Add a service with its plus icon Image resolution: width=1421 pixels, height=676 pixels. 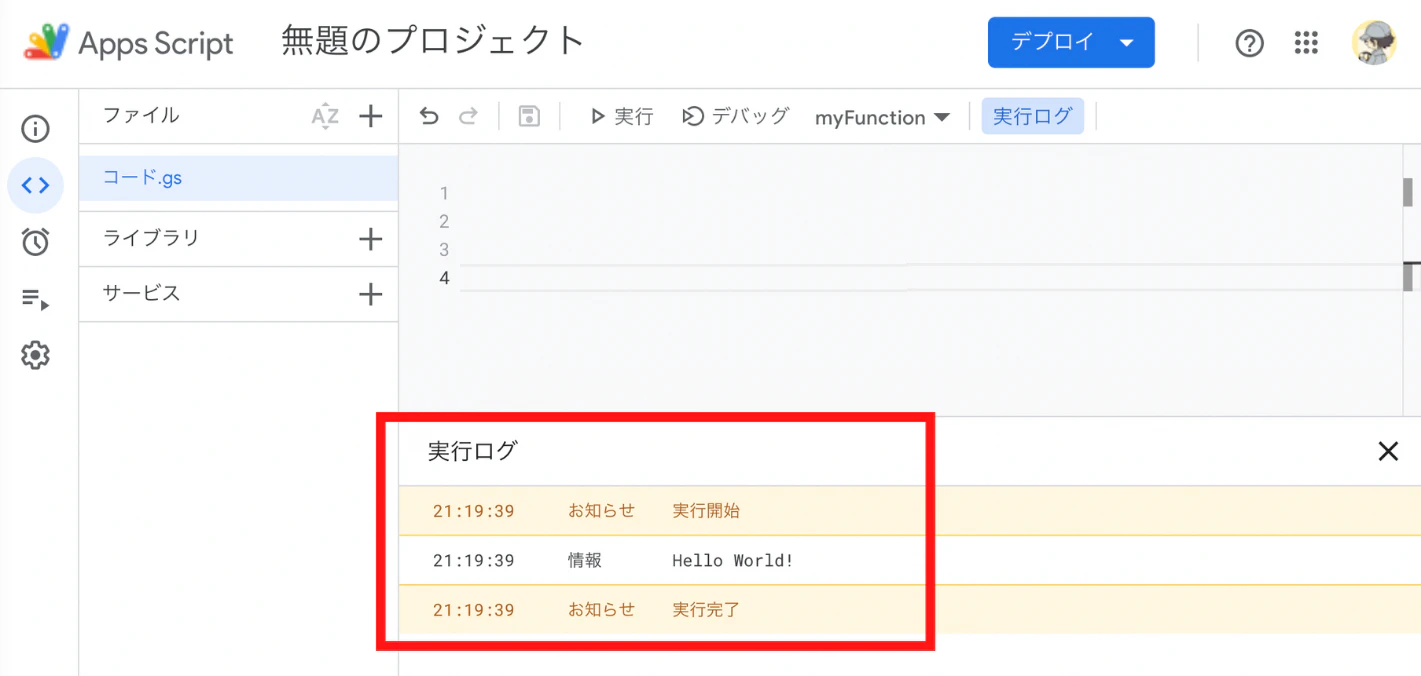(371, 294)
